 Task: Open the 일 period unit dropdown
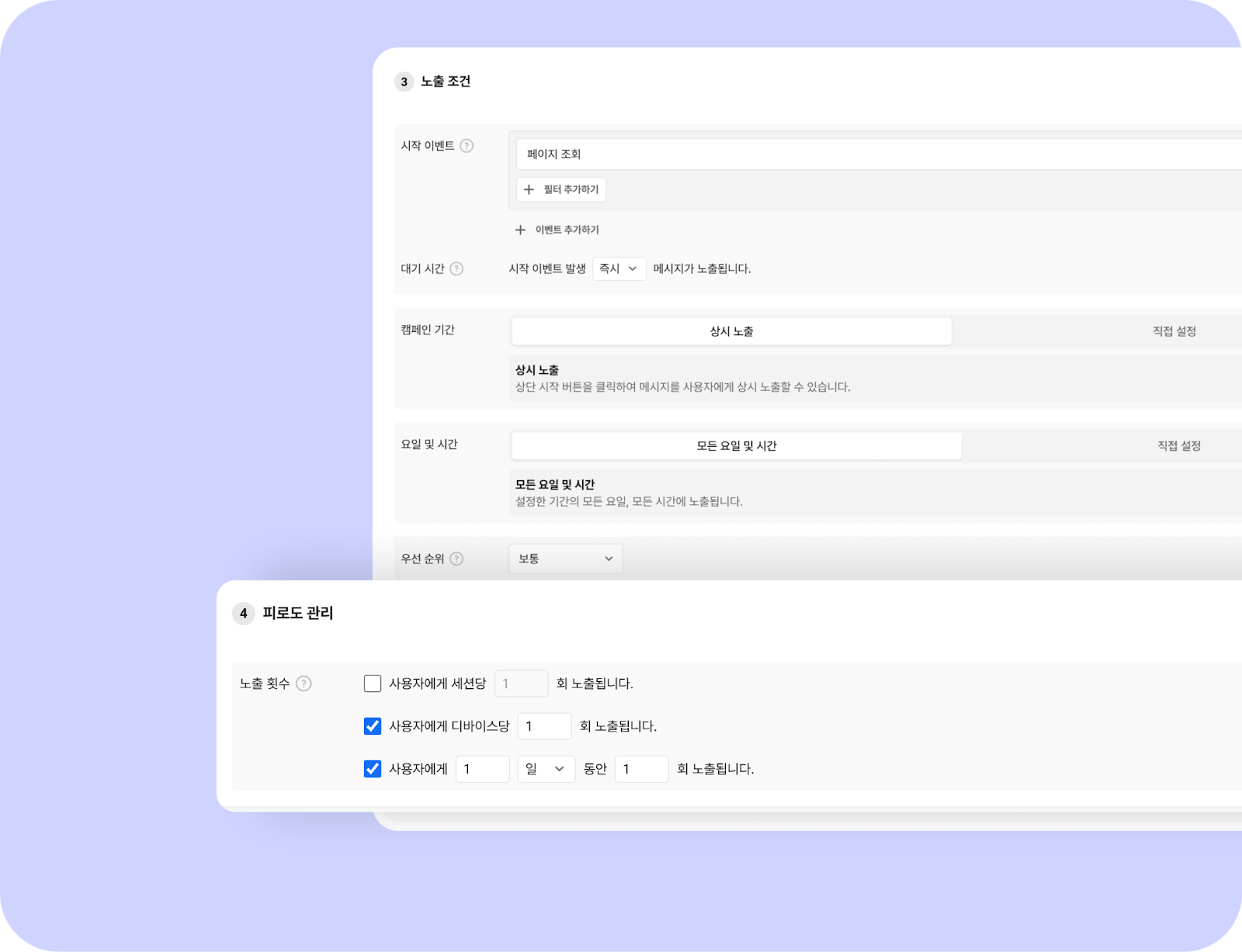click(546, 769)
